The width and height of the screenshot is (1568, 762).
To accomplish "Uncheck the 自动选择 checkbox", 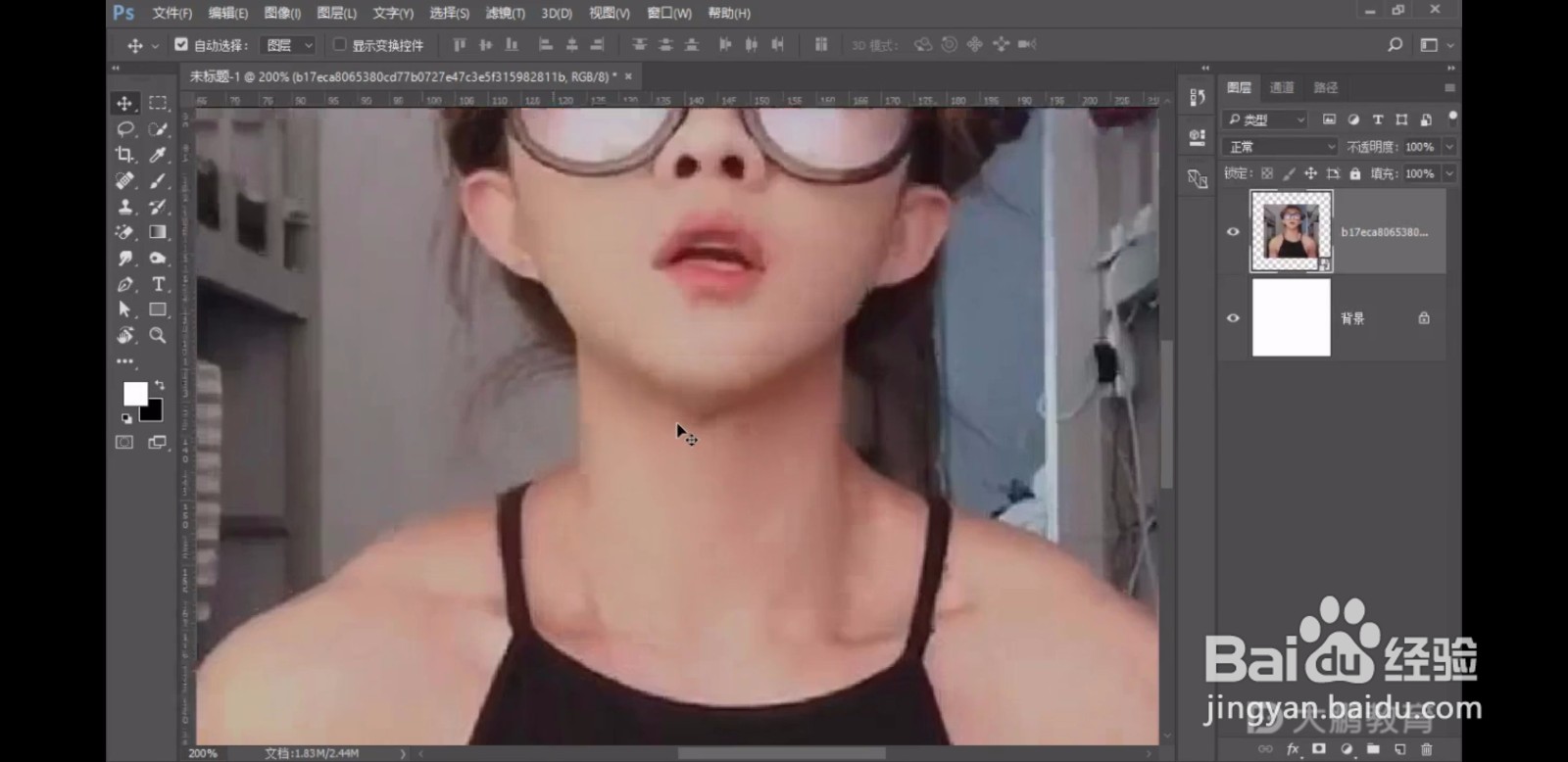I will [x=181, y=44].
